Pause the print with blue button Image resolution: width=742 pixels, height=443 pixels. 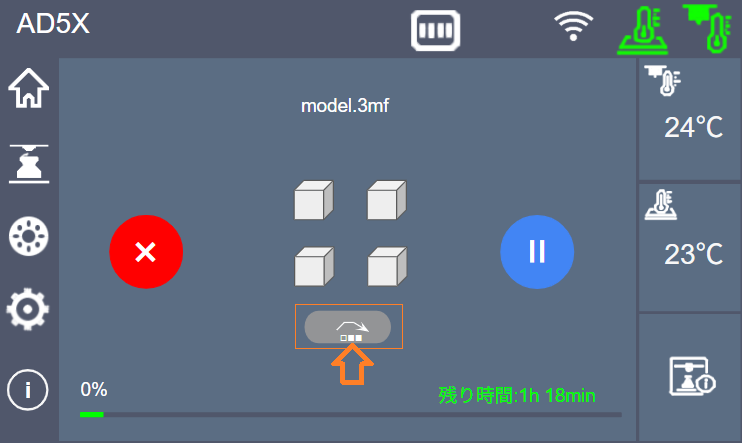[537, 252]
